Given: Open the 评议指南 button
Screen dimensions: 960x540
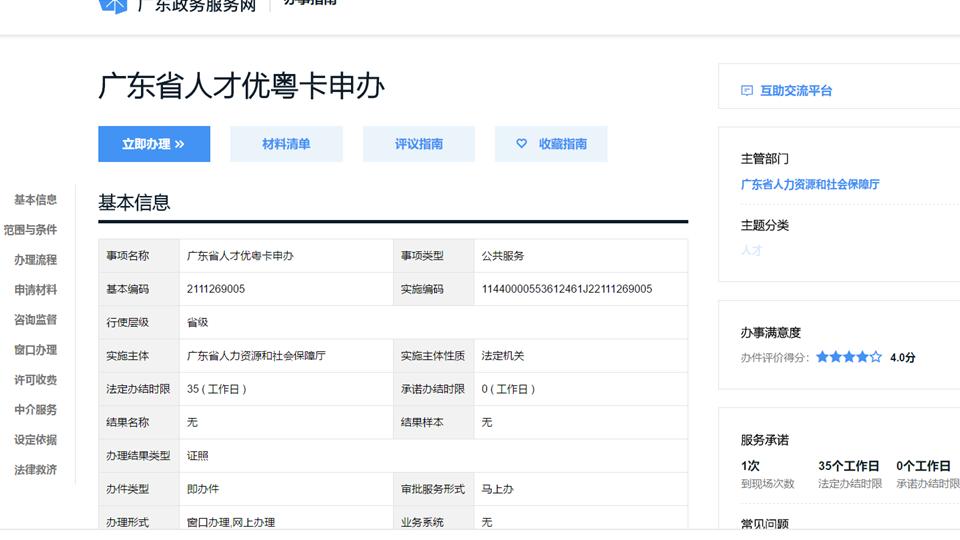Looking at the screenshot, I should (x=418, y=144).
